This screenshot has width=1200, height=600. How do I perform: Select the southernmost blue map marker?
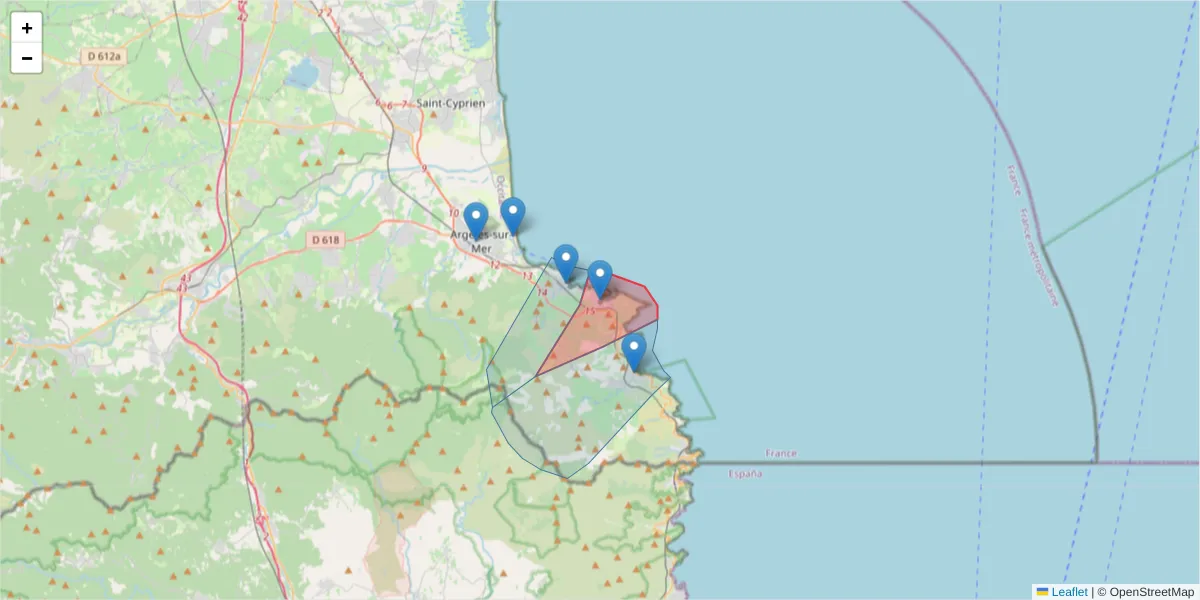(633, 351)
